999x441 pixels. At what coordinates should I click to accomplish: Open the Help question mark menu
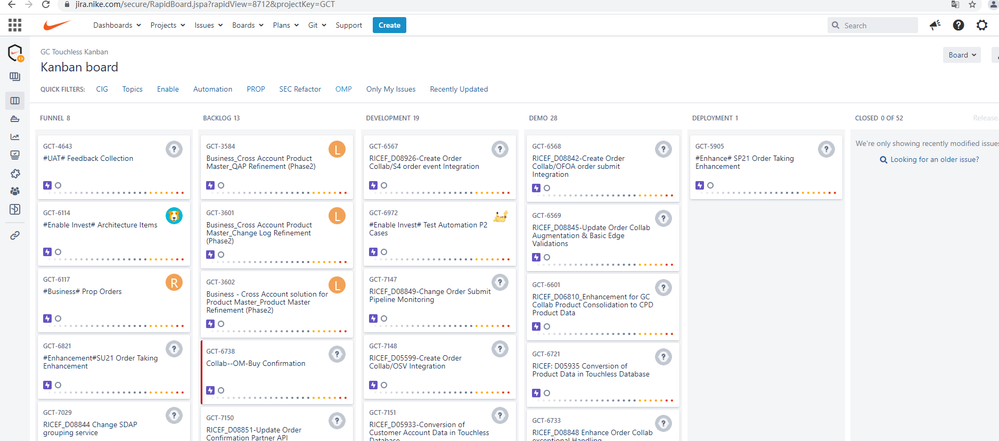click(958, 25)
